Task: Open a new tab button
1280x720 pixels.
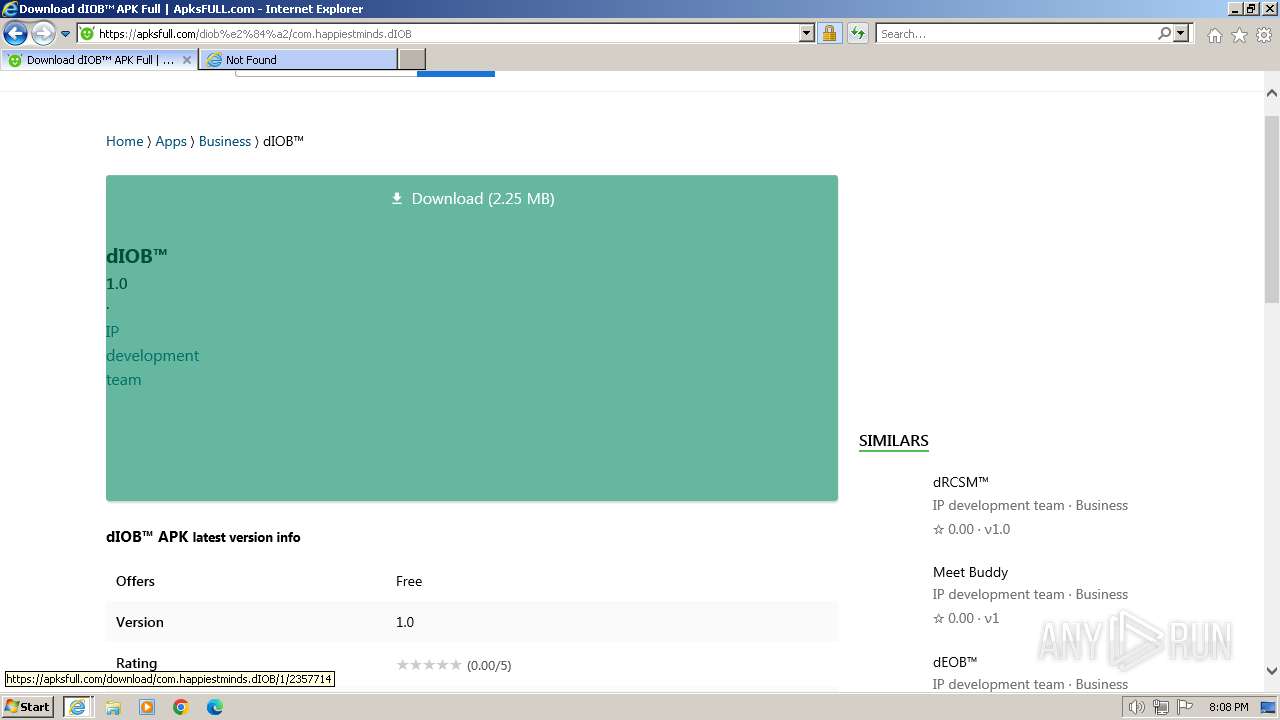Action: click(x=412, y=60)
